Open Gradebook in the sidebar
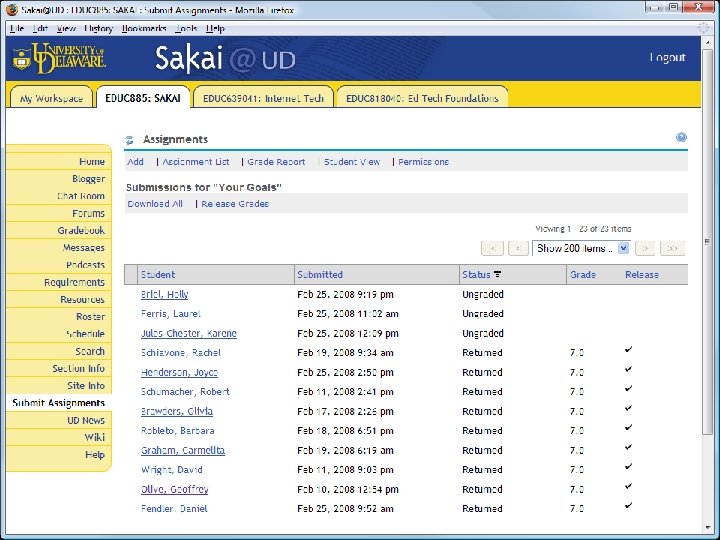This screenshot has height=540, width=720. 81,230
